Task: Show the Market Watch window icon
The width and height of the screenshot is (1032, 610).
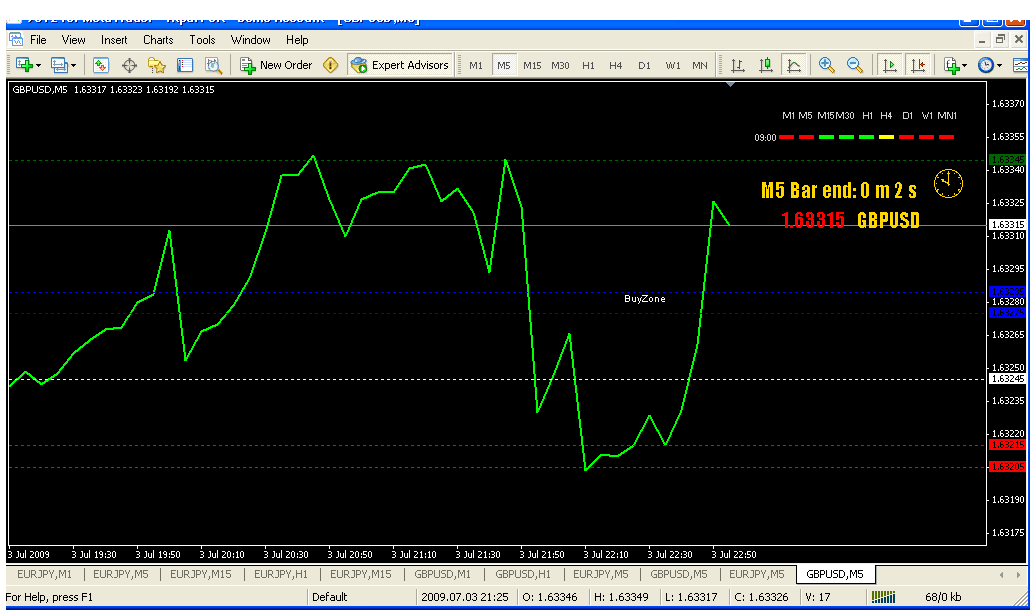Action: point(101,65)
